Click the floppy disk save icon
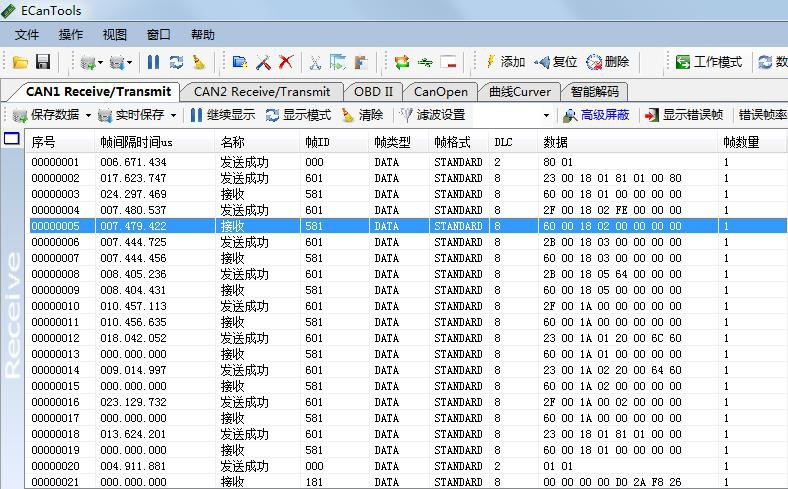This screenshot has width=788, height=489. coord(43,62)
